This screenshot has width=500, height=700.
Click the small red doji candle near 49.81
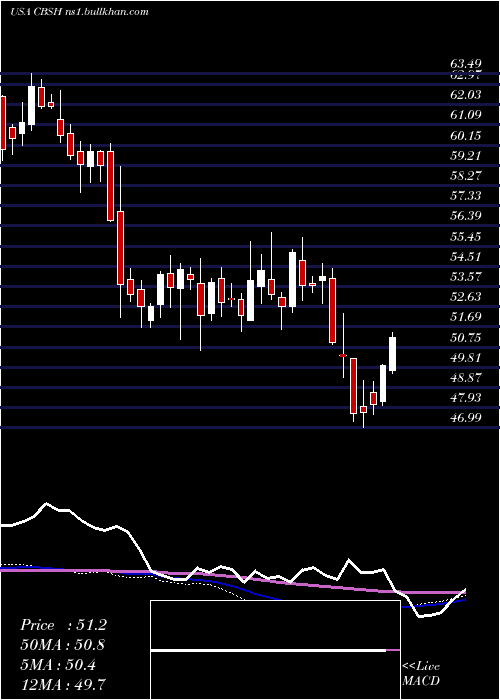343,355
